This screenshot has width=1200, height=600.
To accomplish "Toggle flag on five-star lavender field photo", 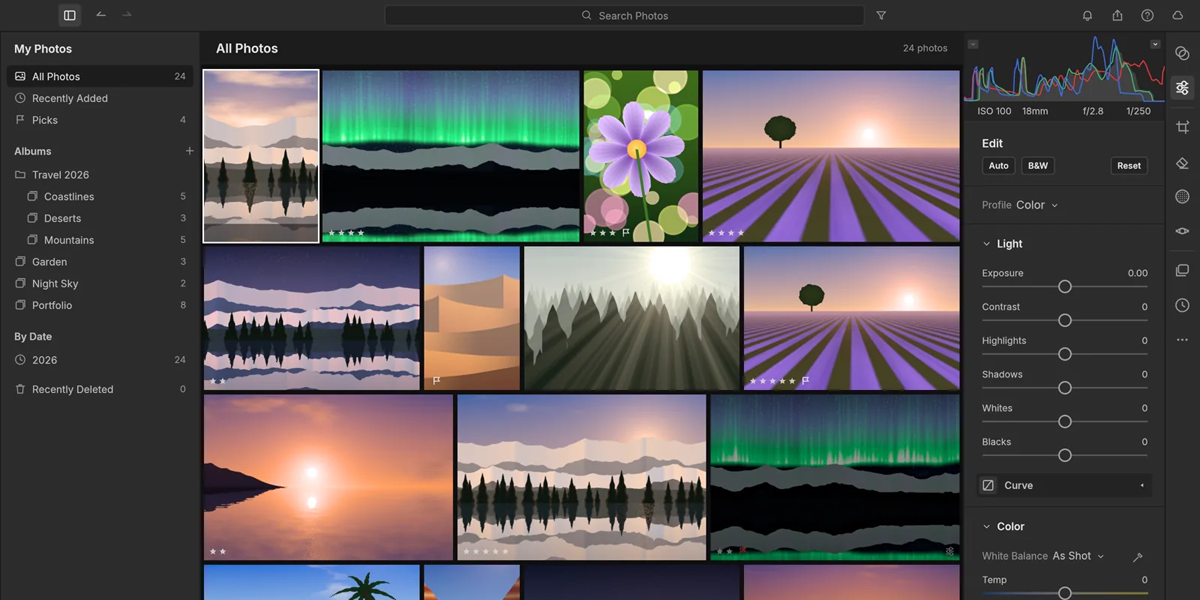I will (805, 381).
